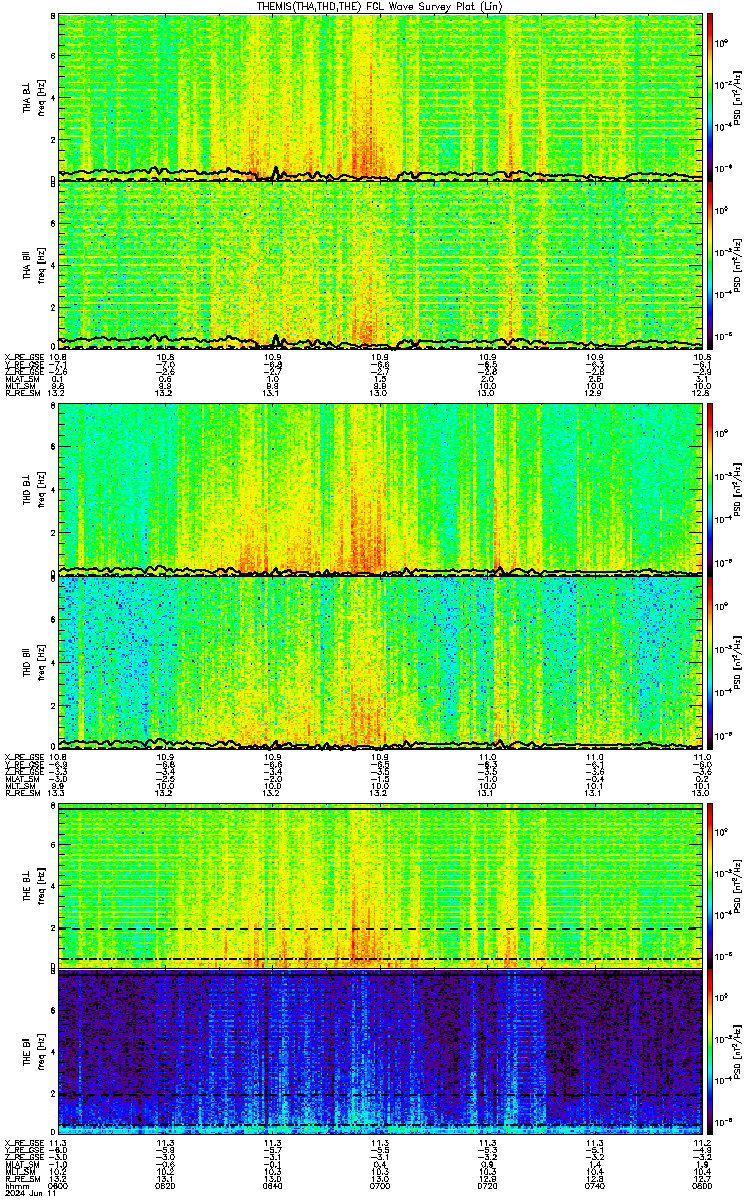Click the '0700' time tick label
This screenshot has width=750, height=1200.
(x=380, y=1186)
